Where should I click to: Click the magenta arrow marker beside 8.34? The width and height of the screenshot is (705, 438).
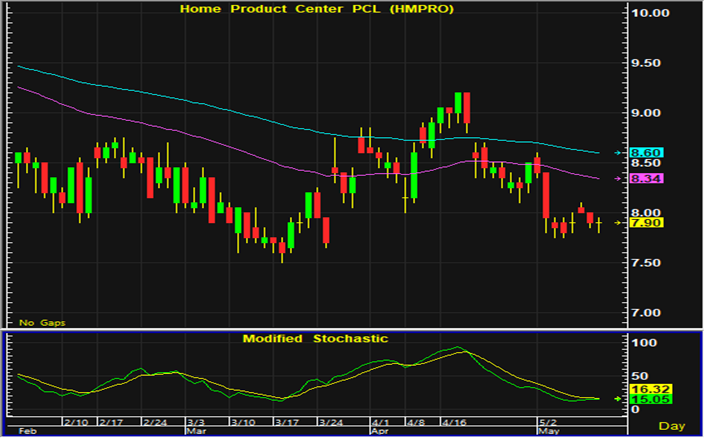(618, 179)
